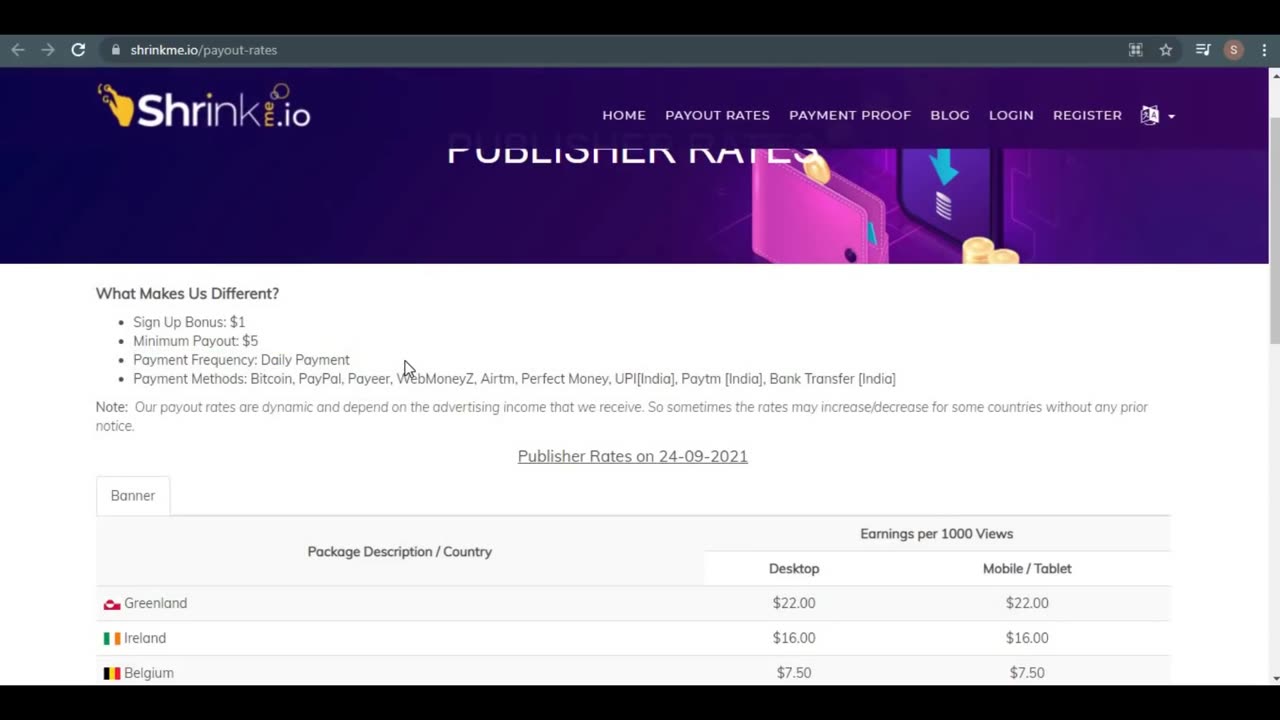1280x720 pixels.
Task: Click 'Minimum Payout: $5' list item
Action: (195, 341)
